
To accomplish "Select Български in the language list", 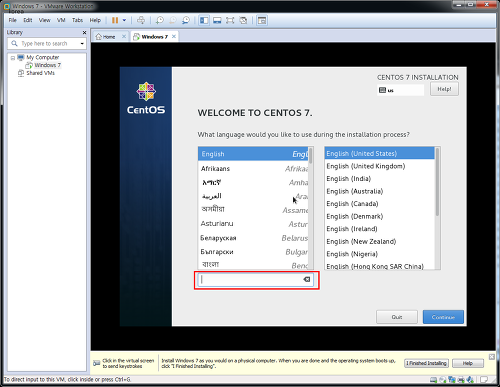I will coord(253,252).
